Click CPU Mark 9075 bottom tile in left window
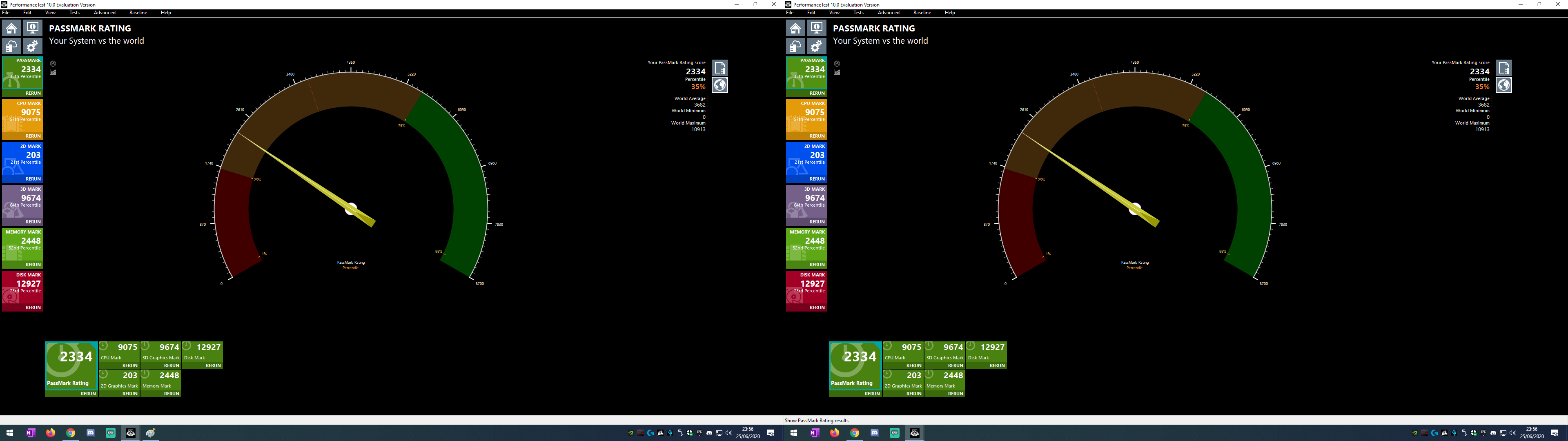The image size is (1568, 441). click(119, 352)
